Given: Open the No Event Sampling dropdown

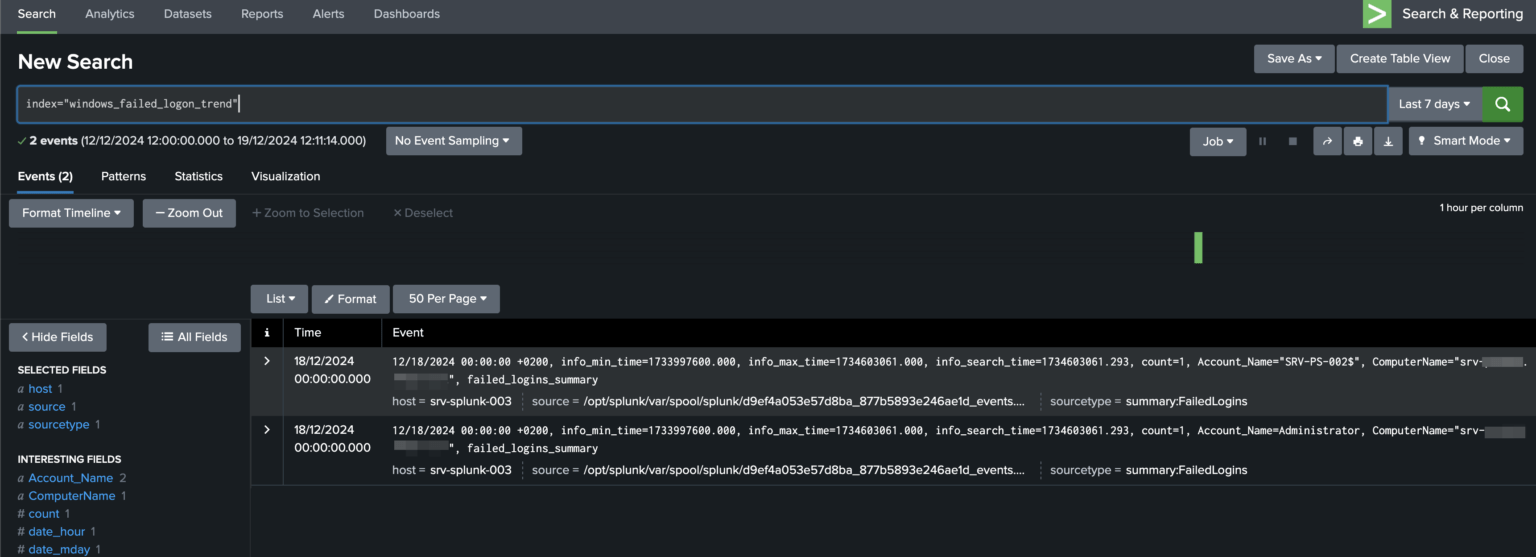Looking at the screenshot, I should (x=453, y=141).
